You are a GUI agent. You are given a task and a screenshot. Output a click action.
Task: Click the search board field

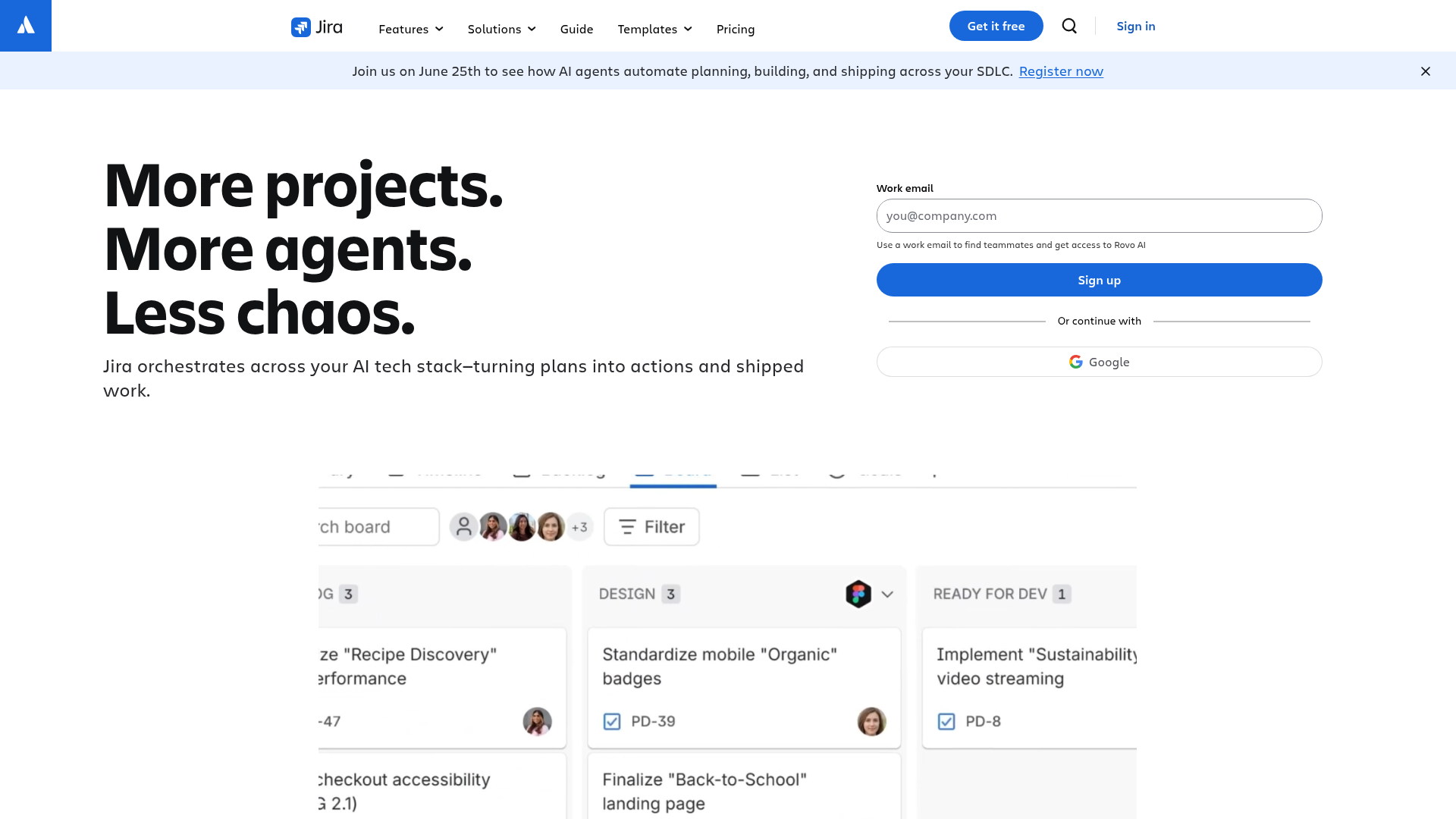(378, 527)
